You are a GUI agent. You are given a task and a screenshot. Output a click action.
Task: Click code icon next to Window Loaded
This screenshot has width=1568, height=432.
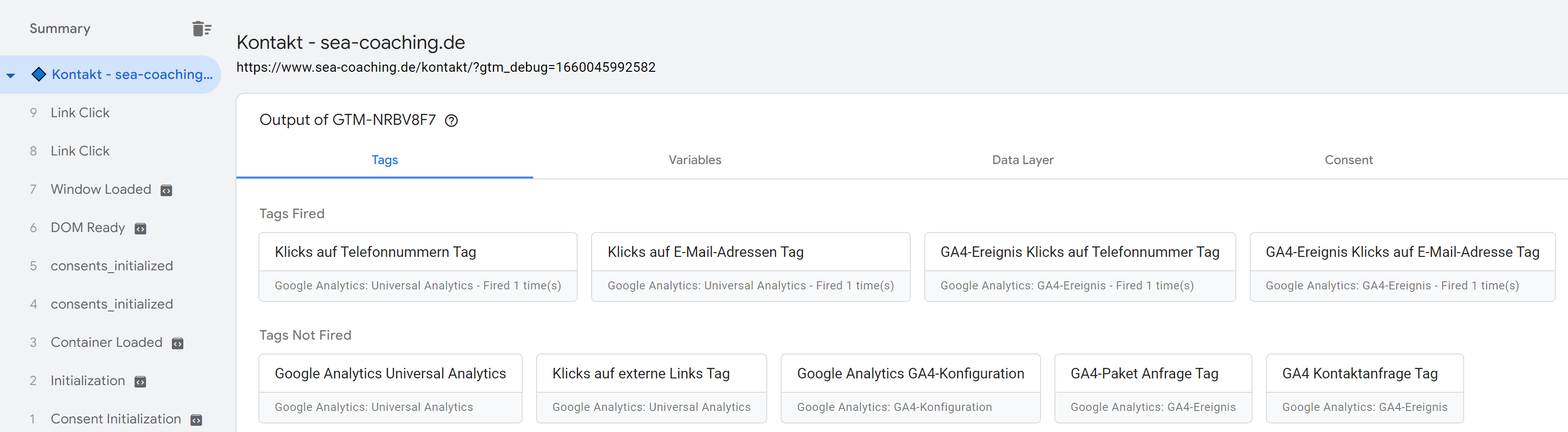point(166,190)
